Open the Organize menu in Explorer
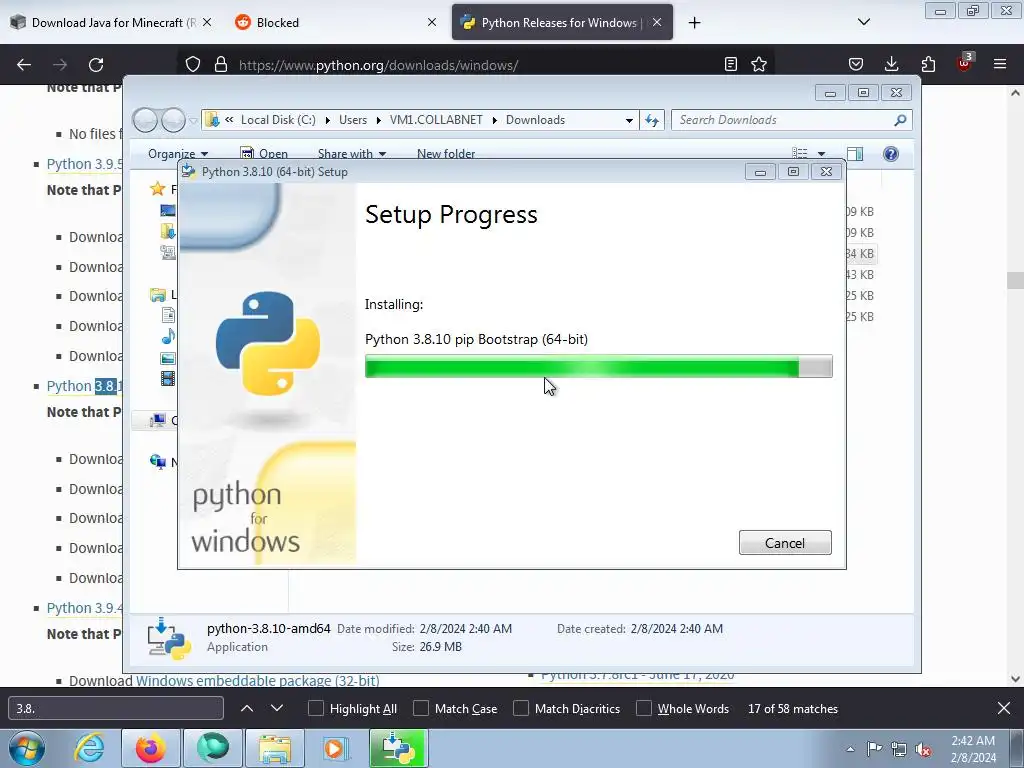The image size is (1024, 768). (x=178, y=153)
